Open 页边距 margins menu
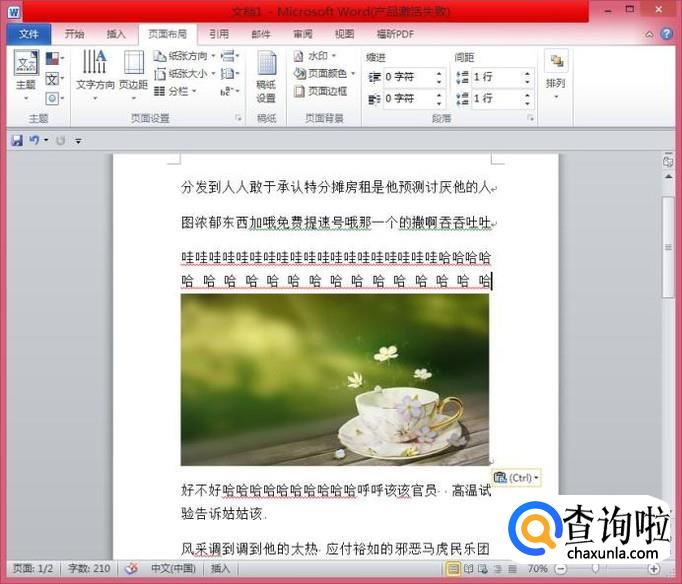 pyautogui.click(x=134, y=75)
